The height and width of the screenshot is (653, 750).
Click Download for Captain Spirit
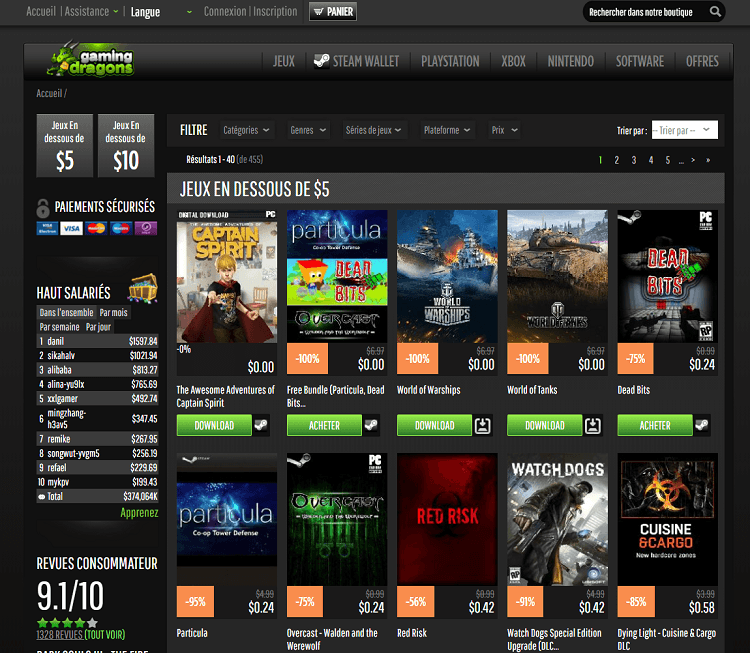pyautogui.click(x=214, y=425)
